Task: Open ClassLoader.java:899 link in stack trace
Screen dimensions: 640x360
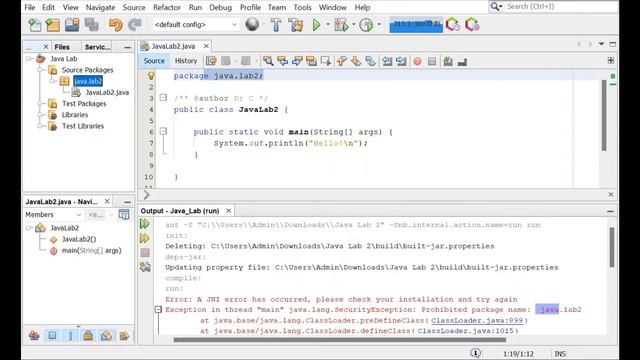Action: tap(477, 320)
